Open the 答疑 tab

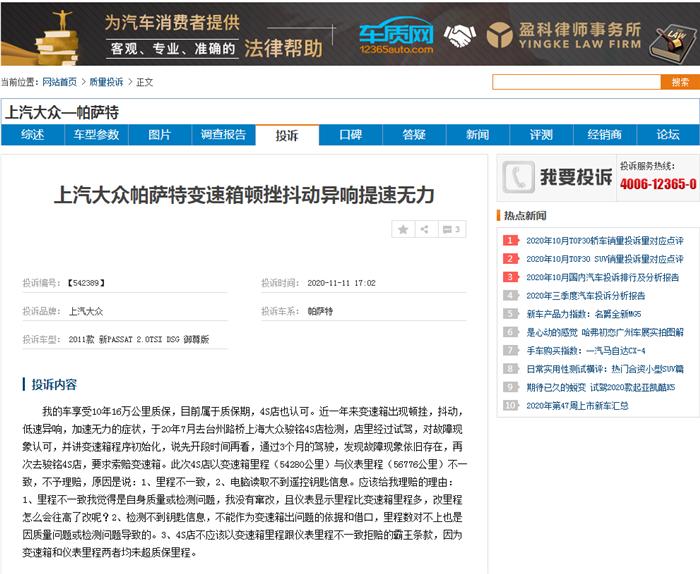coord(414,135)
